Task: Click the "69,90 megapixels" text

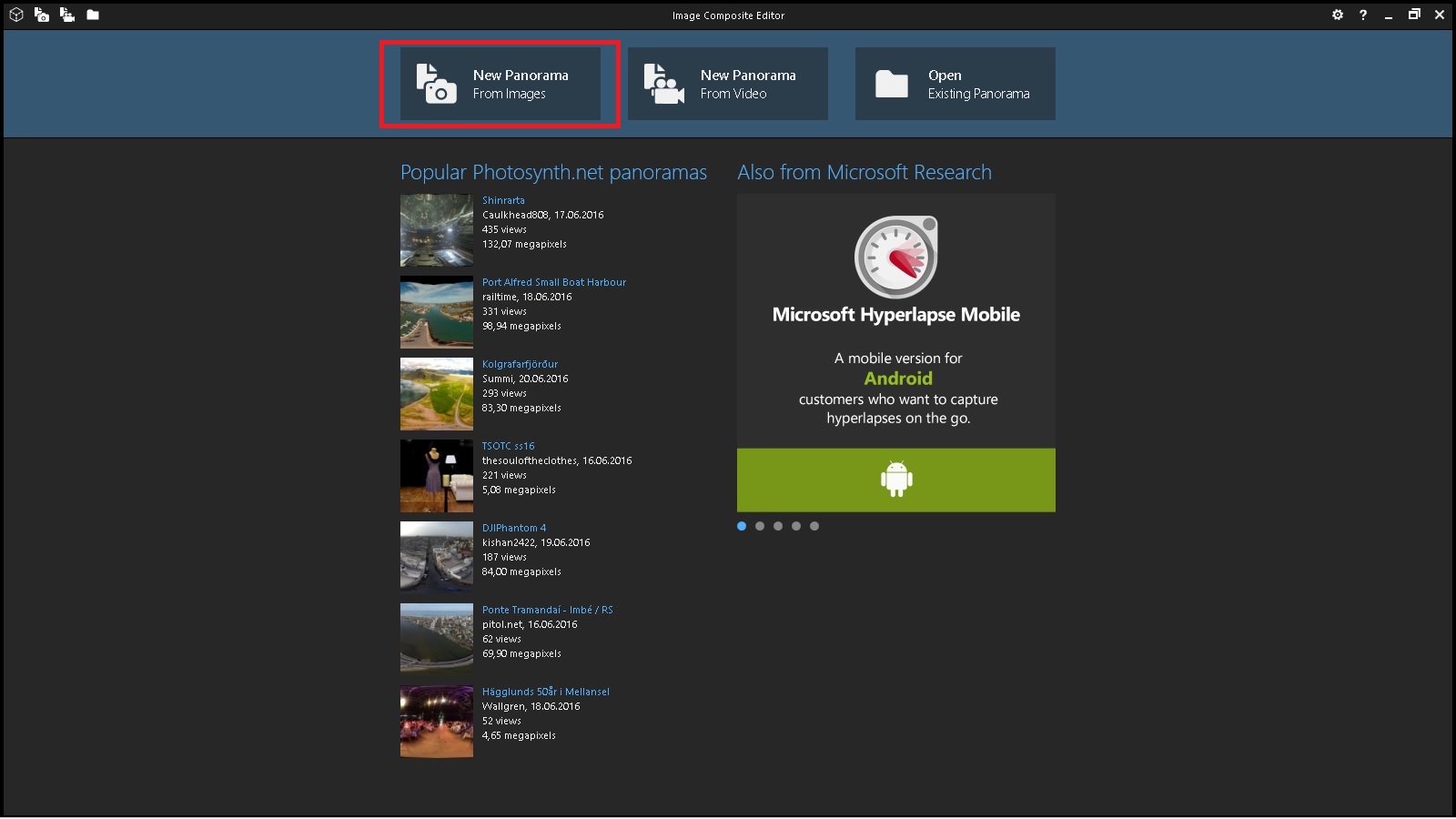Action: point(521,653)
